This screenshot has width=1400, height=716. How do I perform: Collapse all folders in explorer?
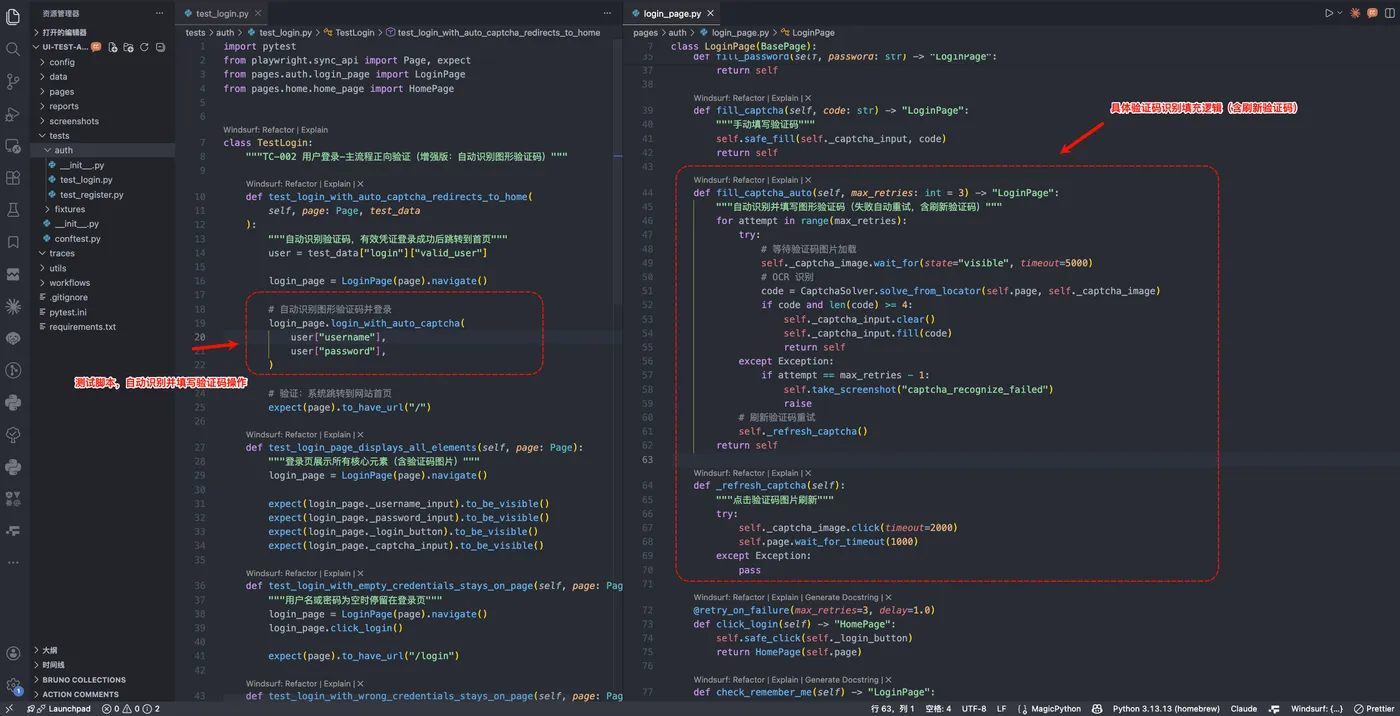pos(160,47)
